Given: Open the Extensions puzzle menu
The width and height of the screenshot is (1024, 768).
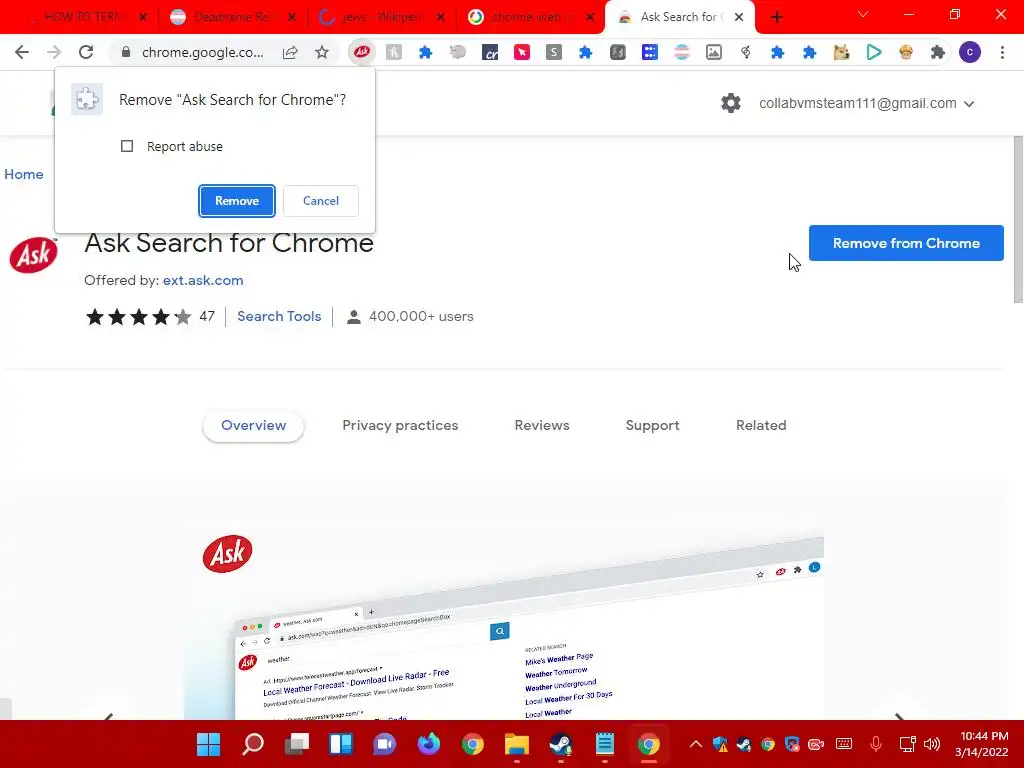Looking at the screenshot, I should pos(938,52).
